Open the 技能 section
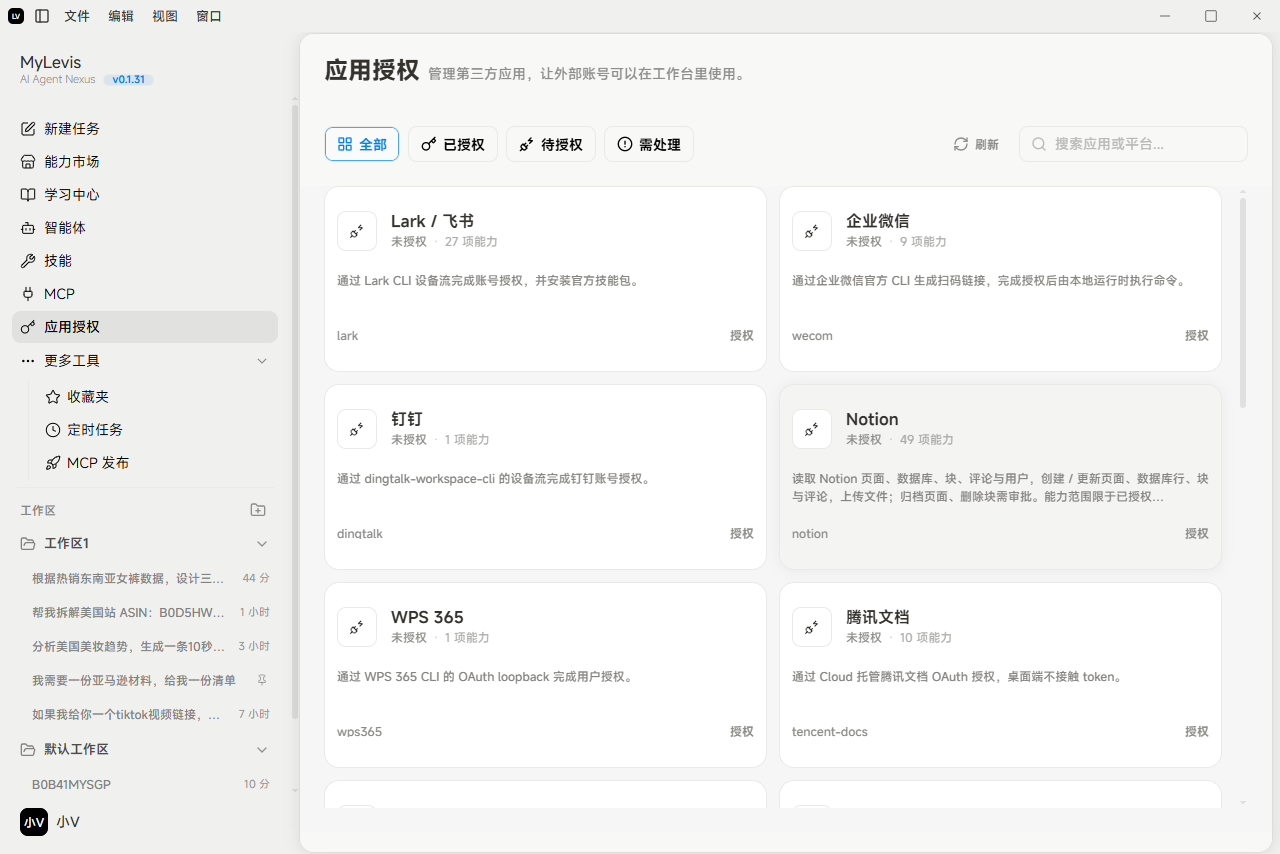 pos(145,261)
